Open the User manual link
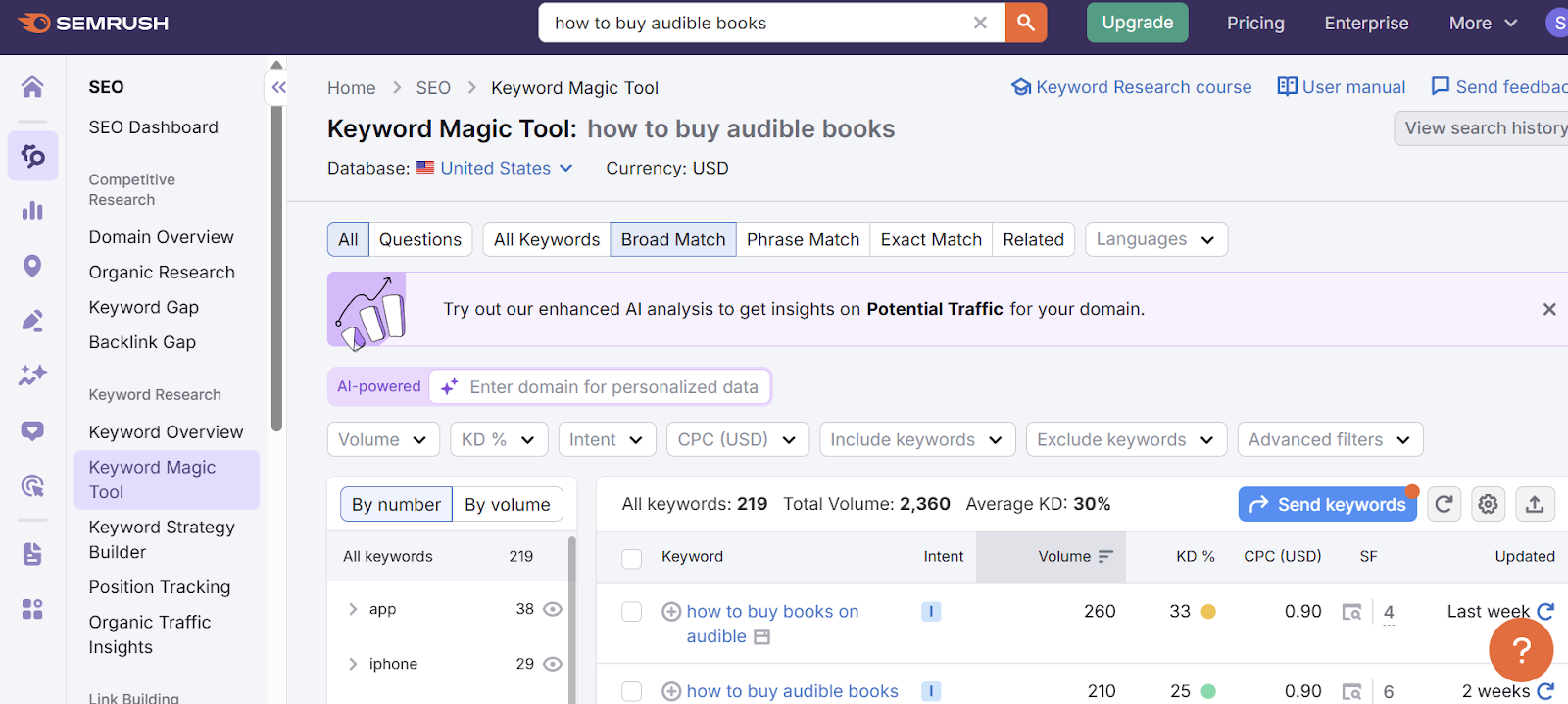 [1342, 87]
